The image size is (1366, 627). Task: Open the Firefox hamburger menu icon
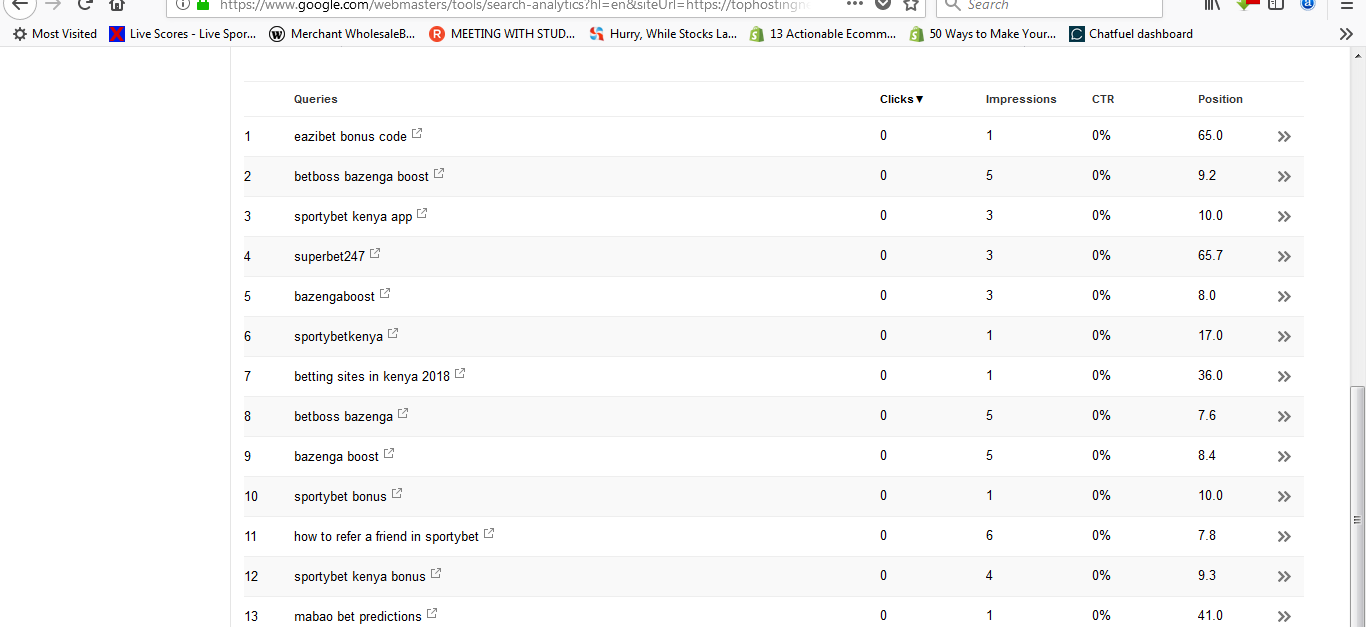pyautogui.click(x=1346, y=5)
